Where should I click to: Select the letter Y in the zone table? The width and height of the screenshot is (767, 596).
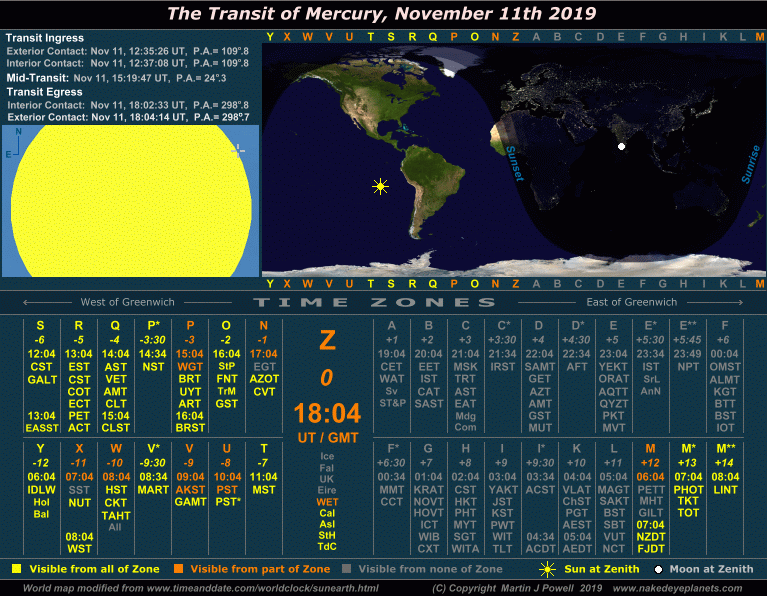[x=40, y=448]
